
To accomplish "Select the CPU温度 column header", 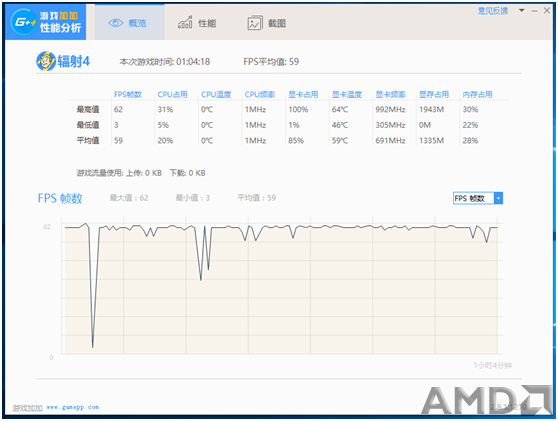I will (216, 94).
